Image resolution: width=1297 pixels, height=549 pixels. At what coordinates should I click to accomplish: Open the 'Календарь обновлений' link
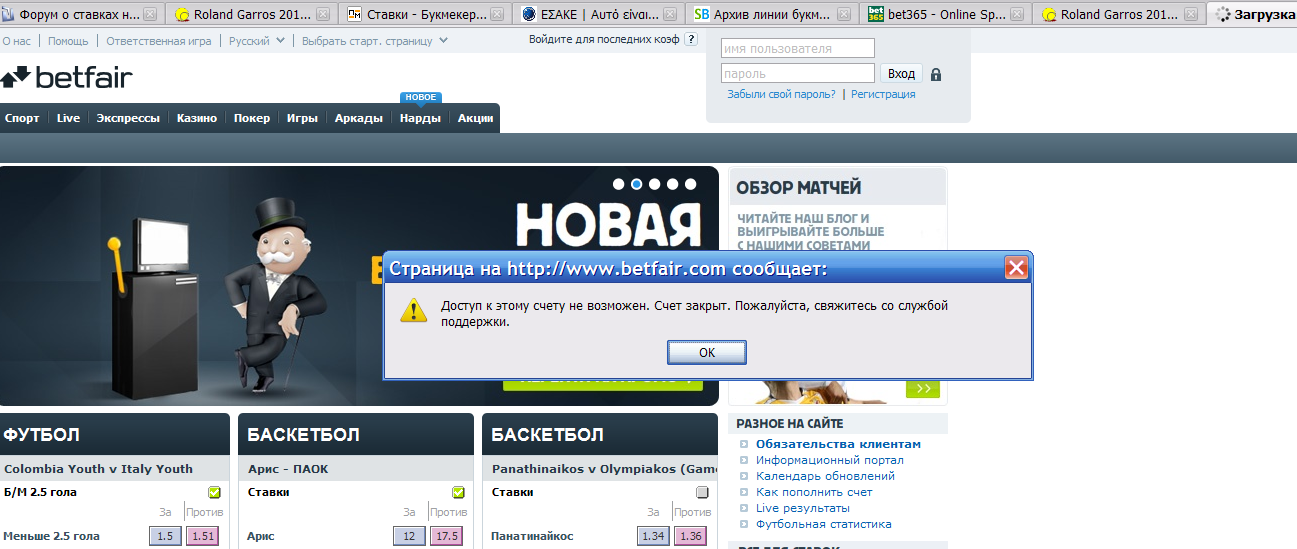[825, 476]
